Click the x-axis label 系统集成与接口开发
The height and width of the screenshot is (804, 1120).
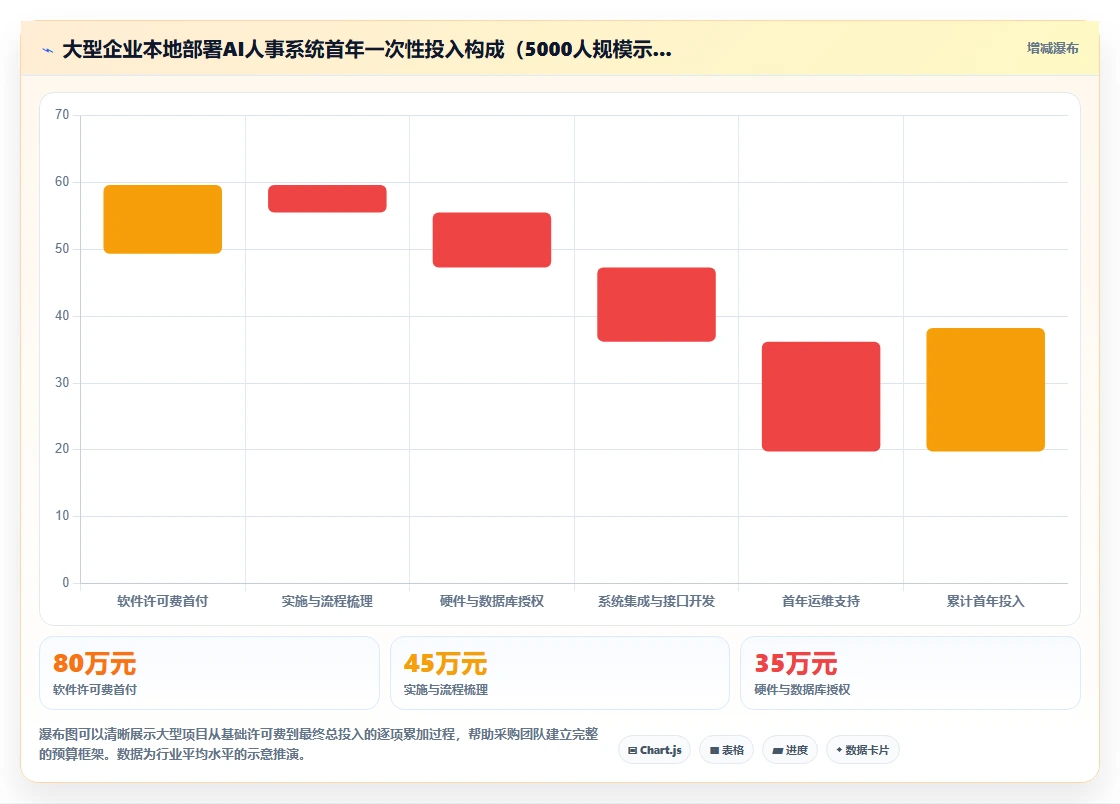(x=656, y=601)
